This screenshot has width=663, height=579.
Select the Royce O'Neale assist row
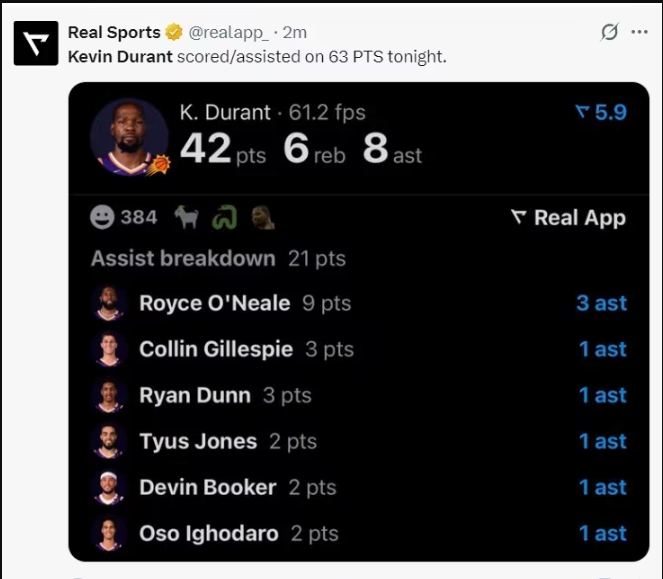pyautogui.click(x=358, y=303)
